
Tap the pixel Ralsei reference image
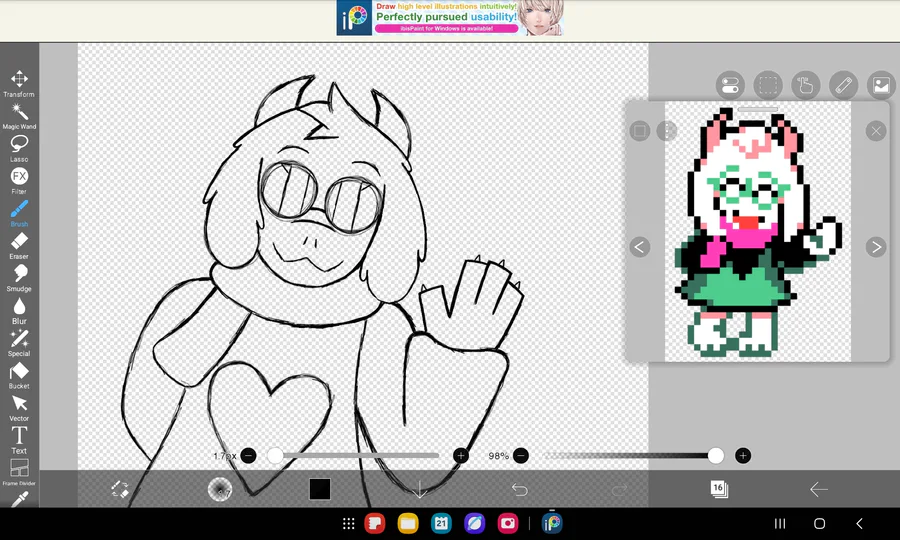click(x=758, y=232)
